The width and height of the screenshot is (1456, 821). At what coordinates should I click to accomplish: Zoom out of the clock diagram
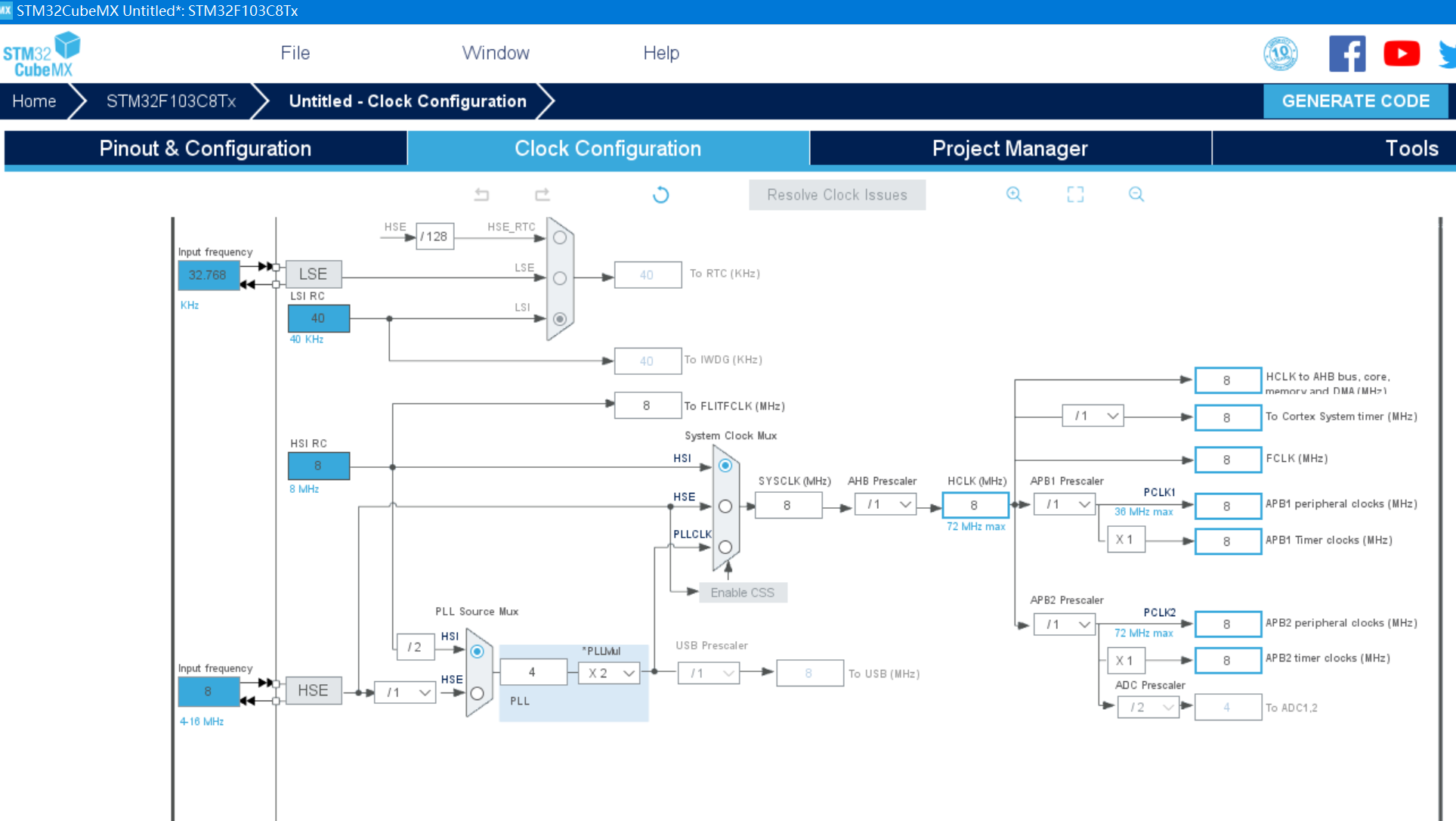(1136, 194)
